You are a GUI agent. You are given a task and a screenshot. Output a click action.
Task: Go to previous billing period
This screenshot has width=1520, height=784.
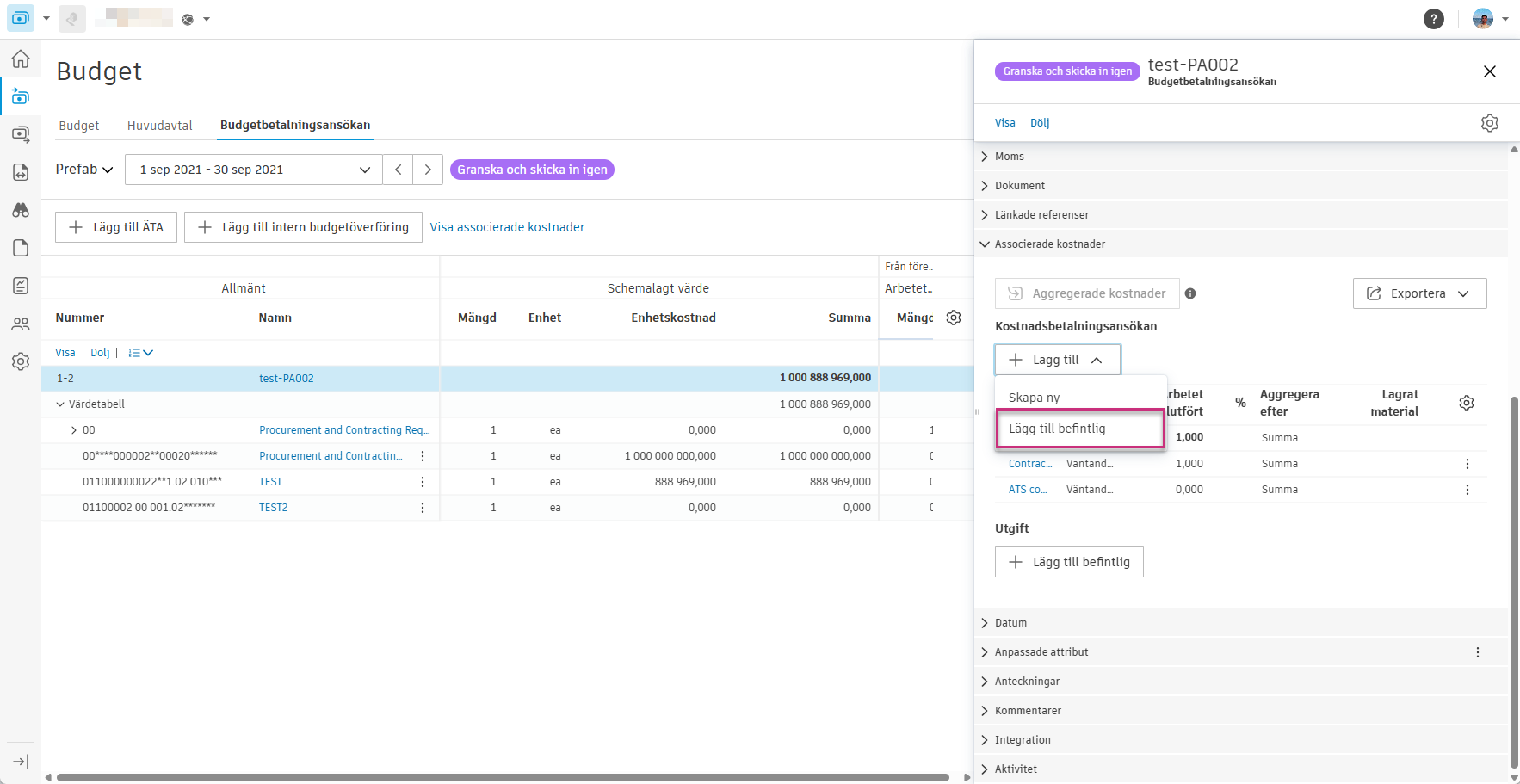click(398, 170)
